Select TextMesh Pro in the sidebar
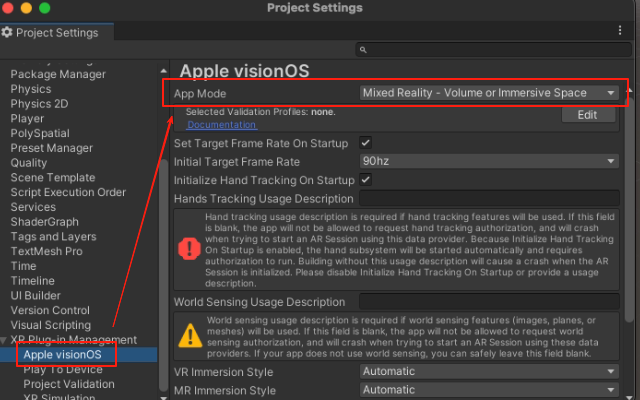Image resolution: width=640 pixels, height=400 pixels. (x=47, y=251)
